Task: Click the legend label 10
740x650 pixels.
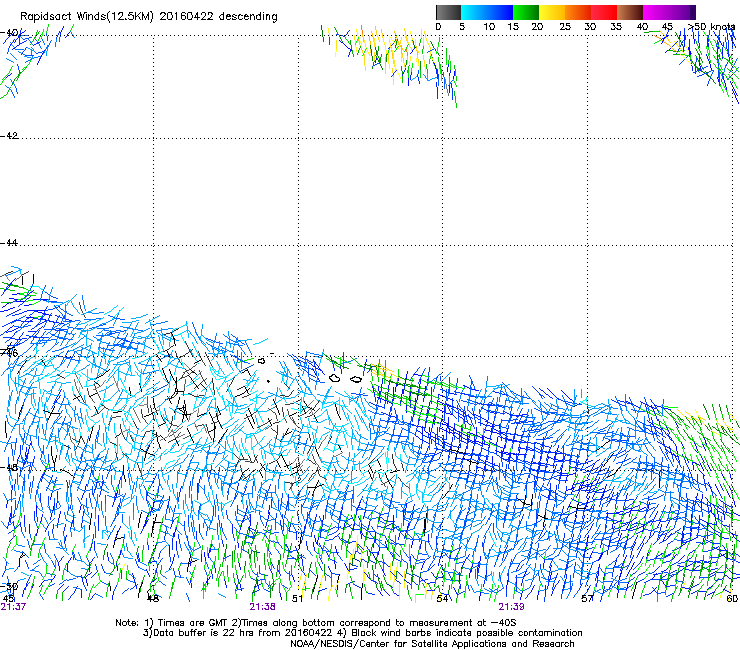Action: pos(489,27)
